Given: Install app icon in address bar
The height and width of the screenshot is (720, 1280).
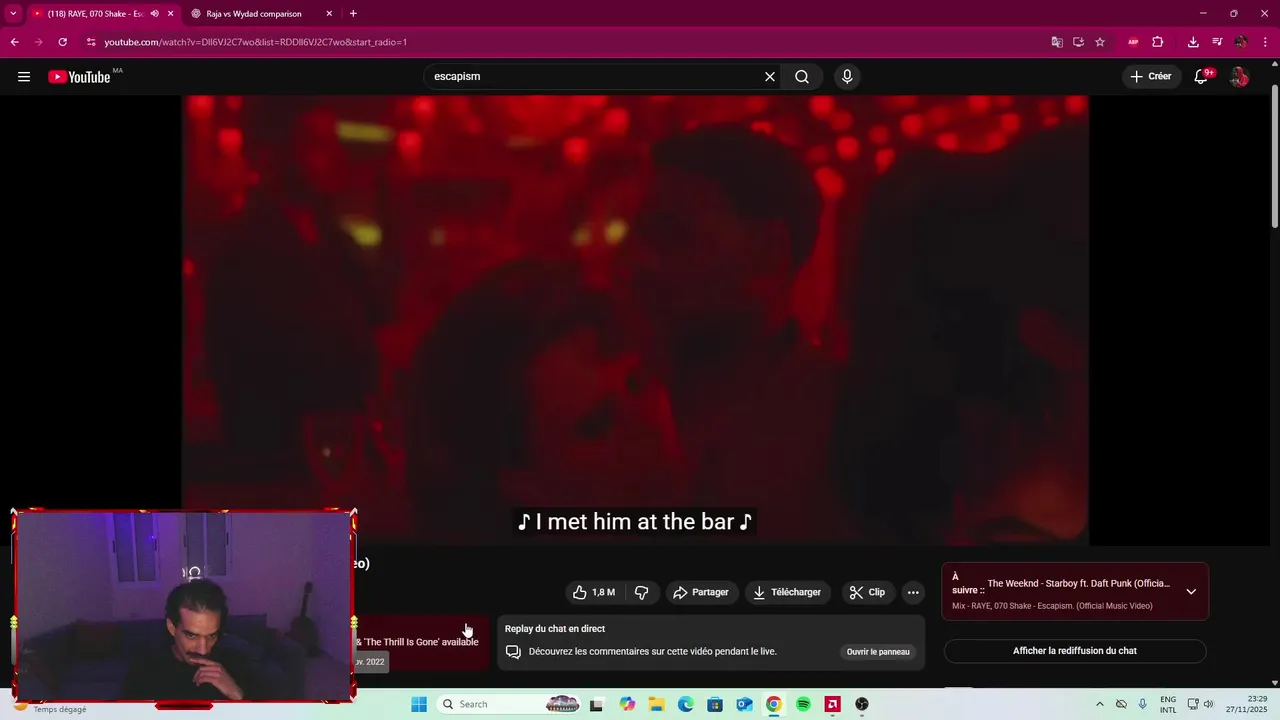Looking at the screenshot, I should coord(1078,42).
